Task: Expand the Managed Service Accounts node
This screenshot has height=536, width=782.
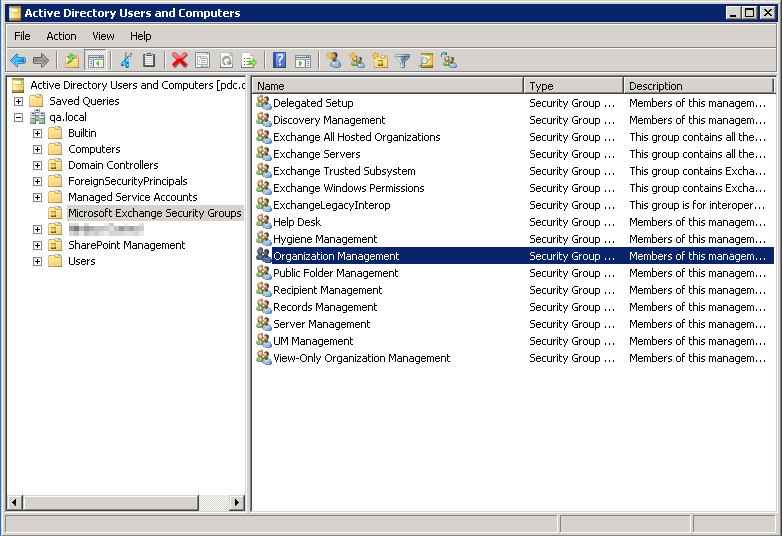Action: 37,197
